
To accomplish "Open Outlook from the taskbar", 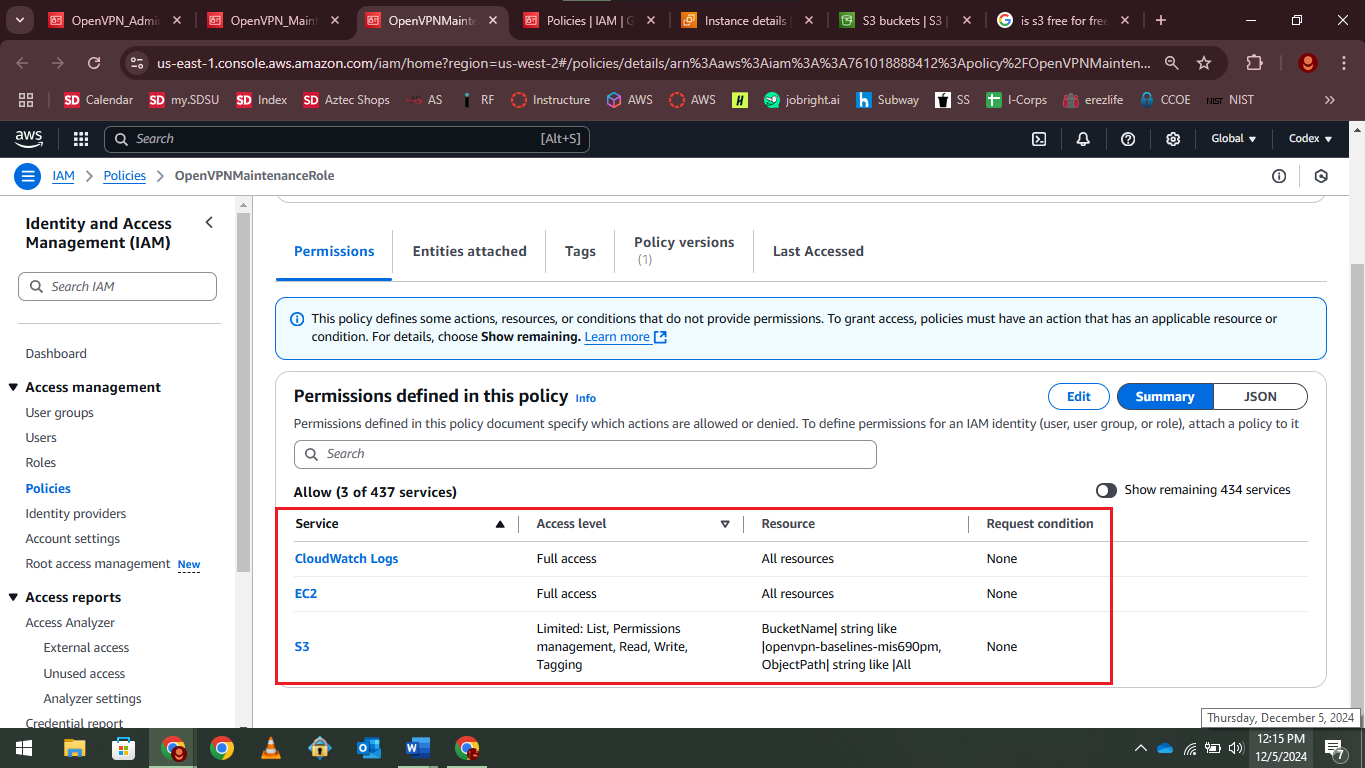I will (x=368, y=748).
